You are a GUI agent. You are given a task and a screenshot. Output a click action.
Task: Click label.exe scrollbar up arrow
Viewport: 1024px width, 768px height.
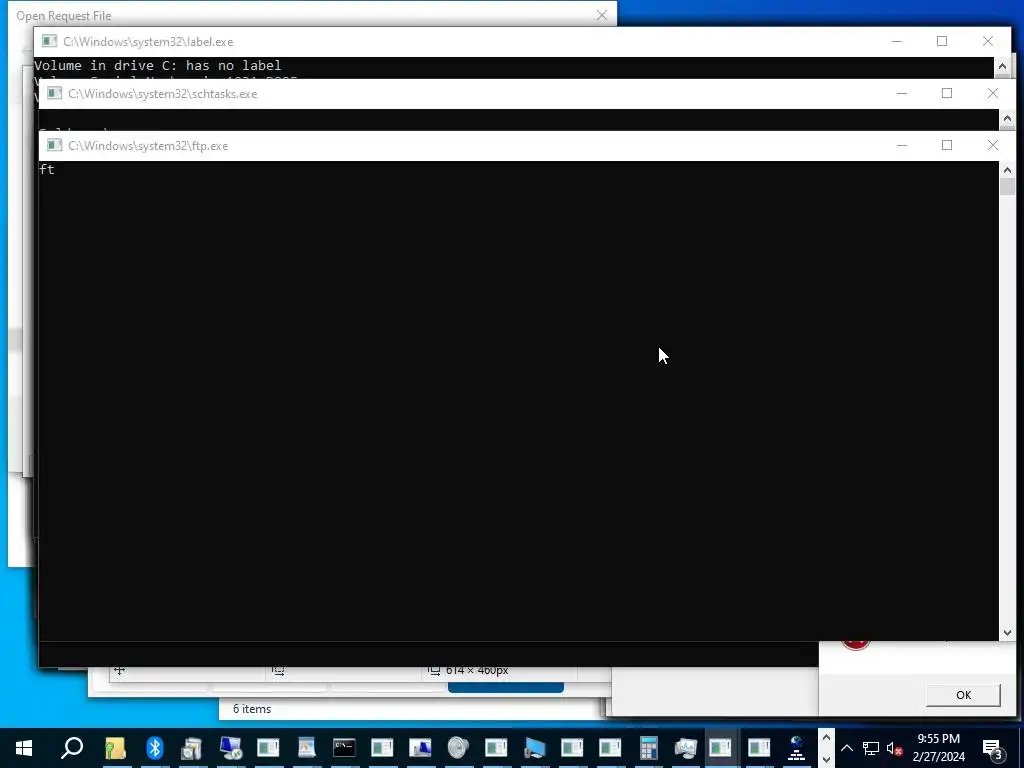(x=1002, y=66)
